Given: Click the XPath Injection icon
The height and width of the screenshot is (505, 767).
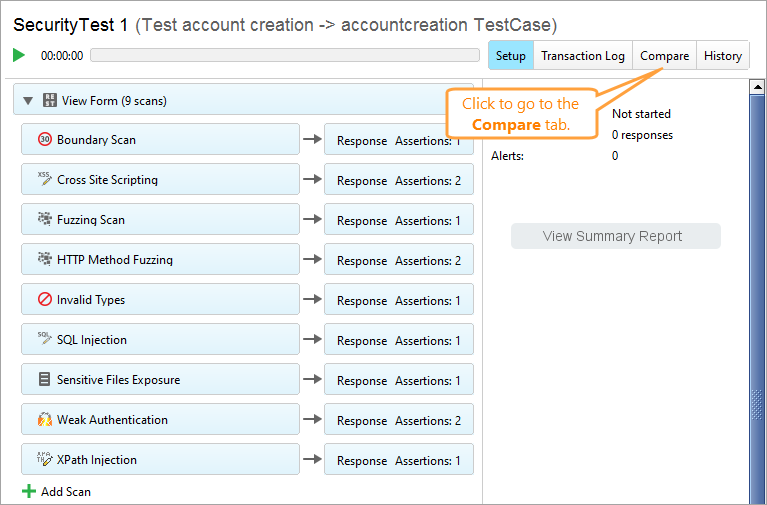Looking at the screenshot, I should pos(45,459).
